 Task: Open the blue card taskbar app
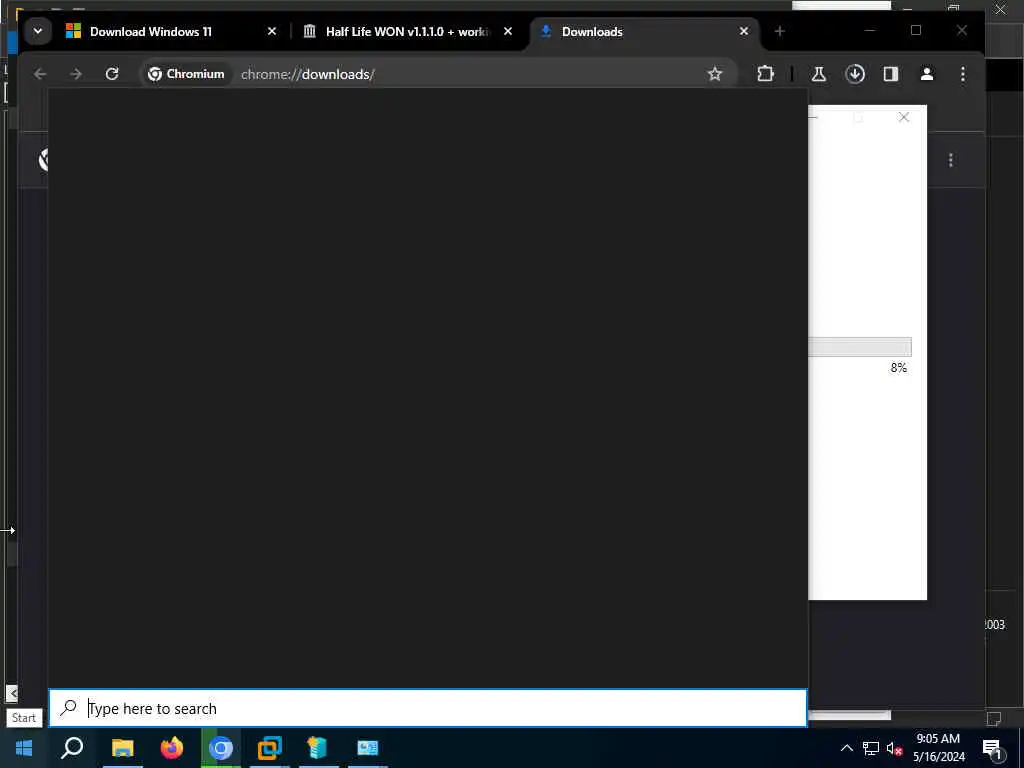[367, 748]
